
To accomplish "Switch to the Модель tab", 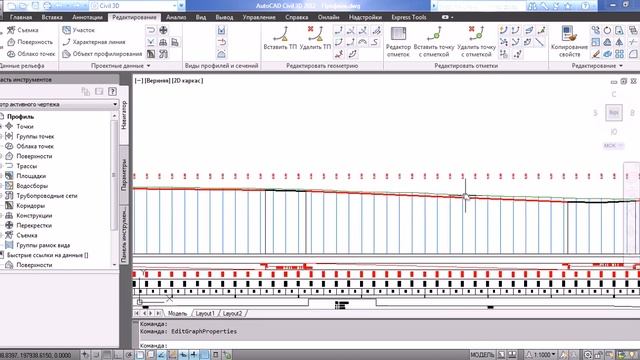I will tap(178, 313).
